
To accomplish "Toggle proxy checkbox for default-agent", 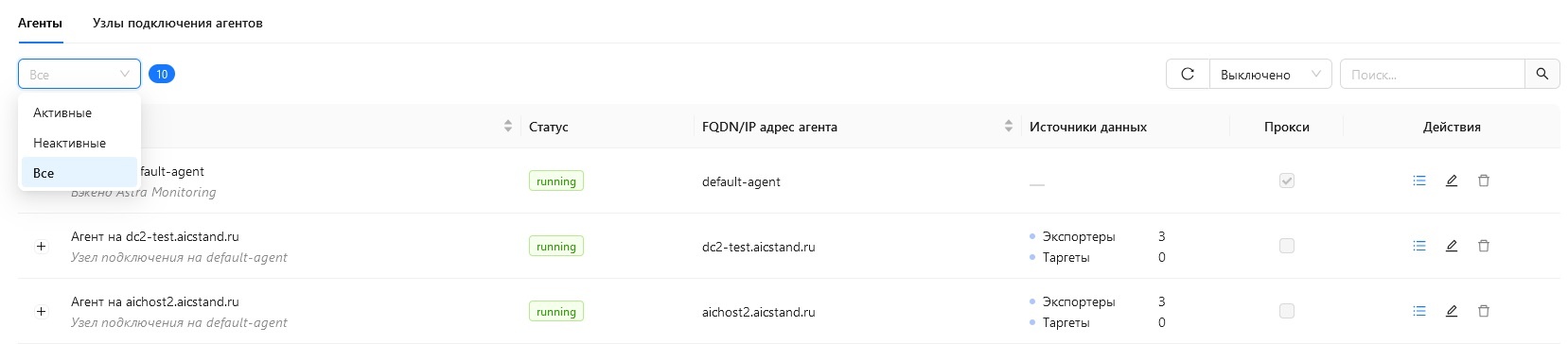I will [1287, 181].
